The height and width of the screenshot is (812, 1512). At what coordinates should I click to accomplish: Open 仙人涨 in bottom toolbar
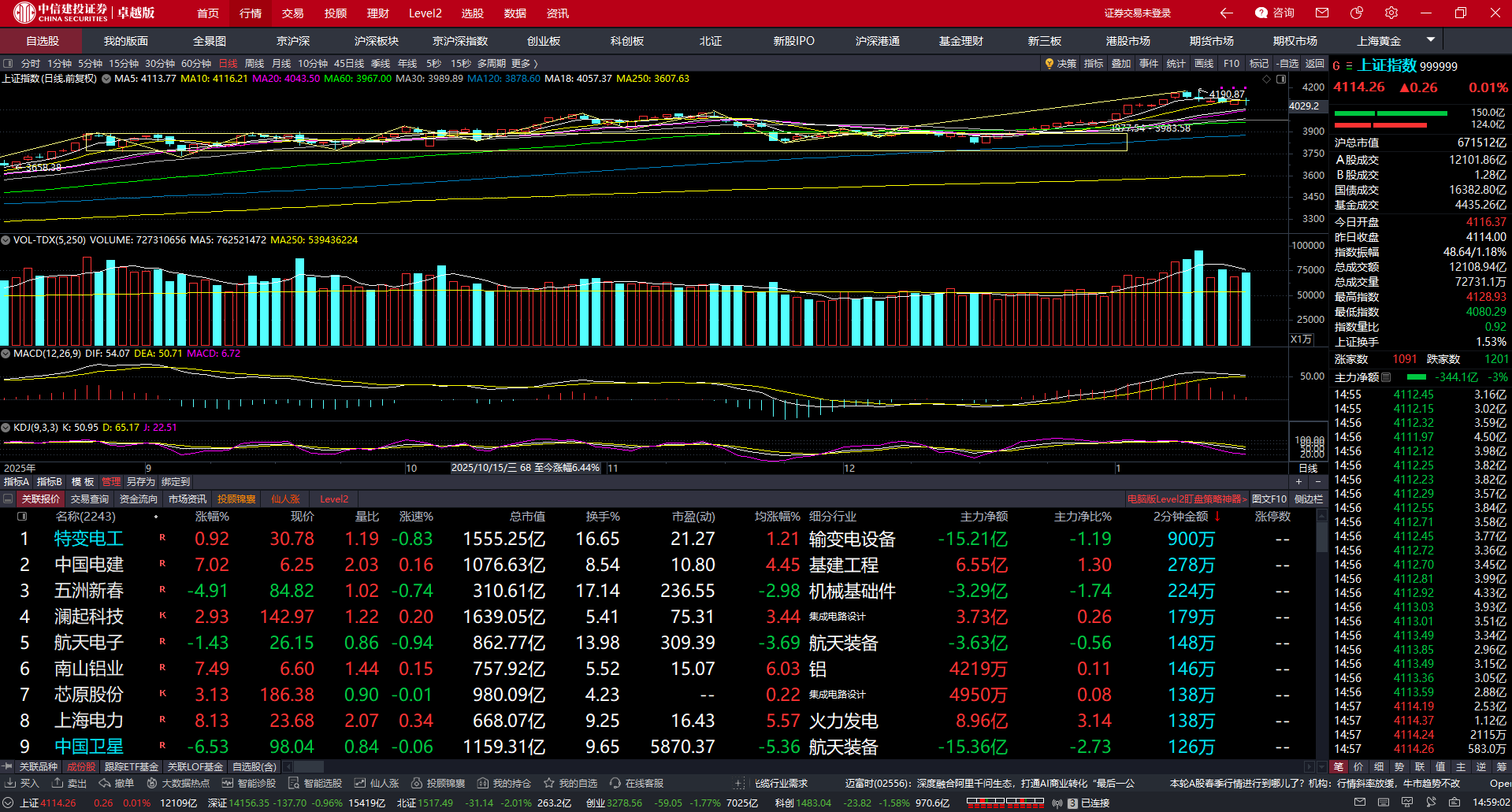[377, 783]
